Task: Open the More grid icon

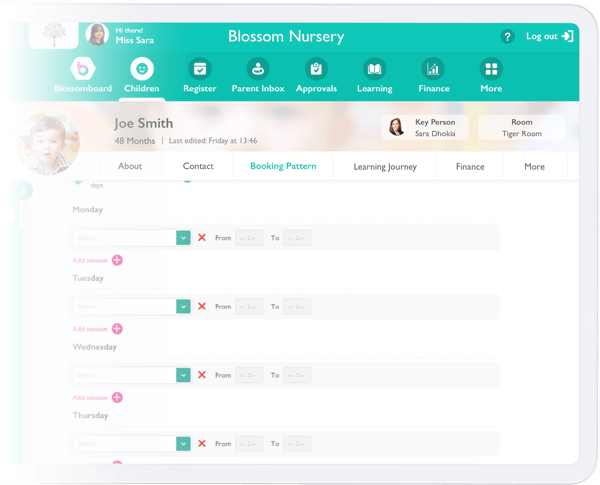Action: point(491,69)
